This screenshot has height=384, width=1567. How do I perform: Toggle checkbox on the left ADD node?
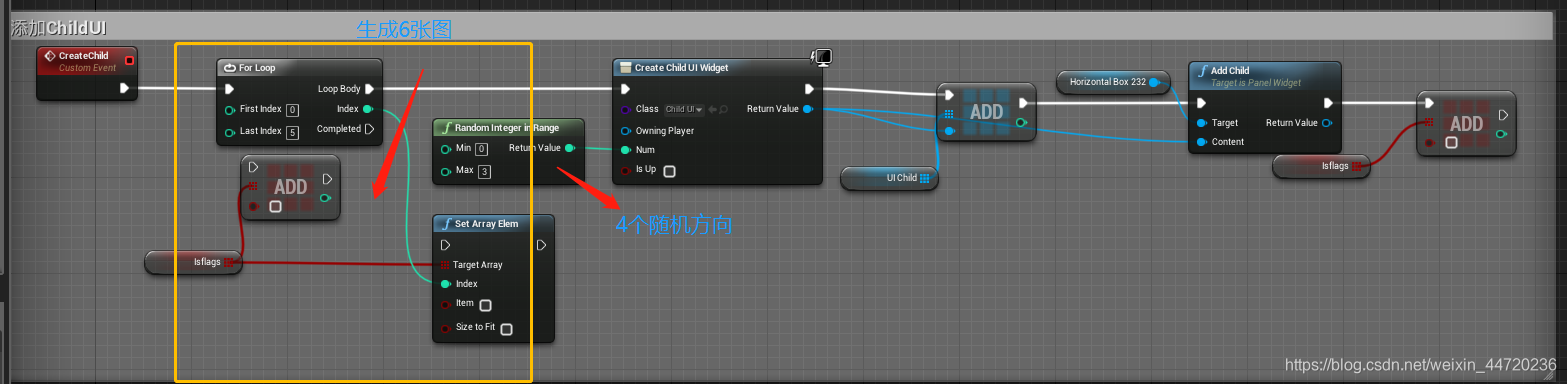point(275,207)
